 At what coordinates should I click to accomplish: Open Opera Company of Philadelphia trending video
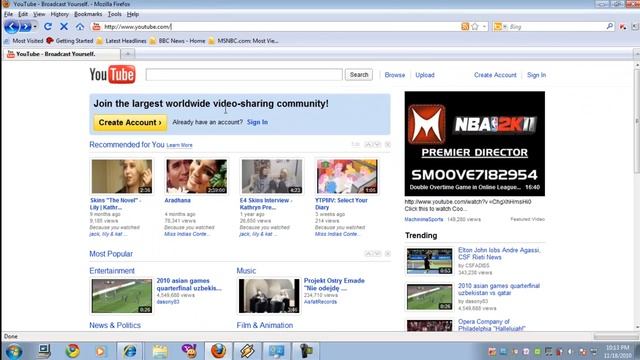click(492, 325)
